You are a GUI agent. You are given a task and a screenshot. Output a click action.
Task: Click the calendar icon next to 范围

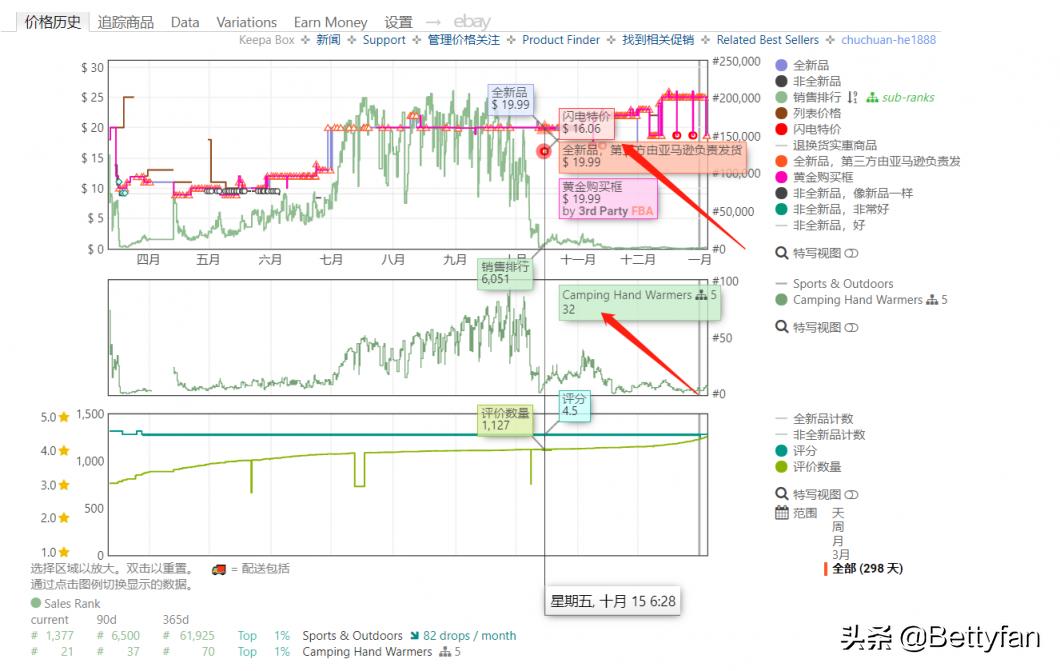[782, 513]
